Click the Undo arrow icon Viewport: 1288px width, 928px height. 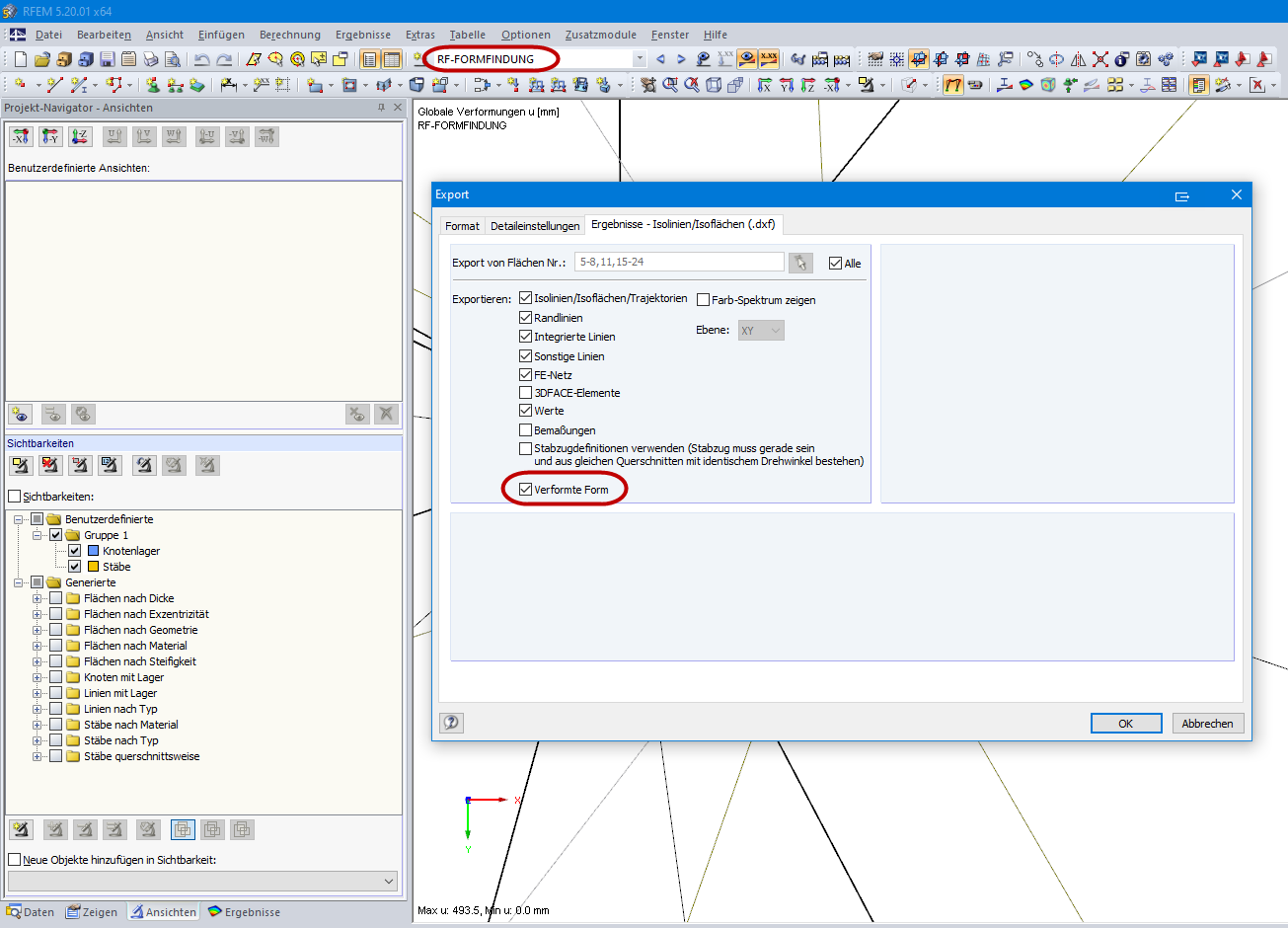(x=201, y=59)
